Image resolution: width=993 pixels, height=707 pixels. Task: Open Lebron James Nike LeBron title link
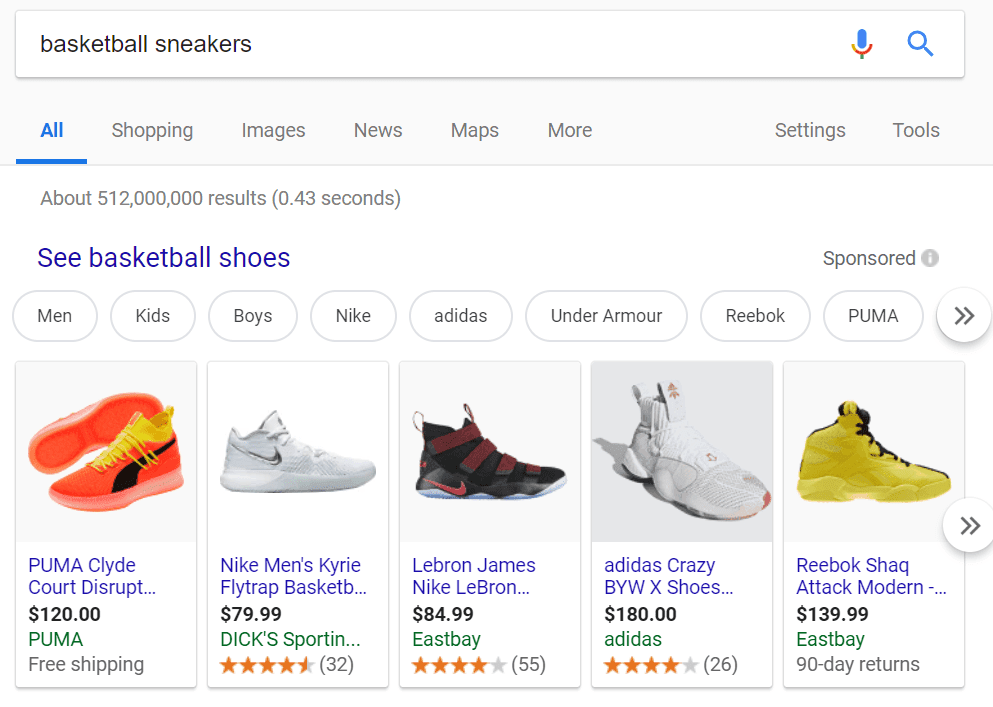point(474,576)
